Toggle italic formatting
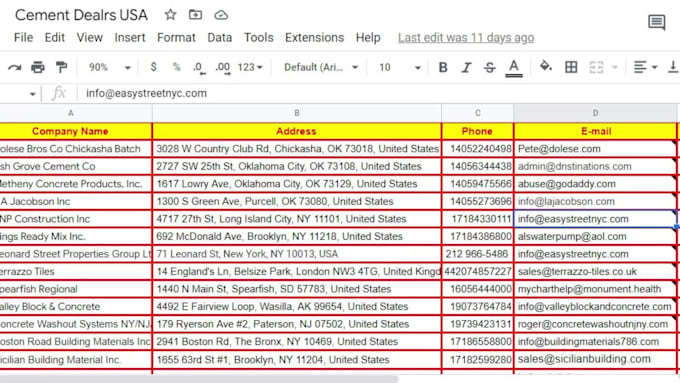The height and width of the screenshot is (383, 680). (x=466, y=67)
